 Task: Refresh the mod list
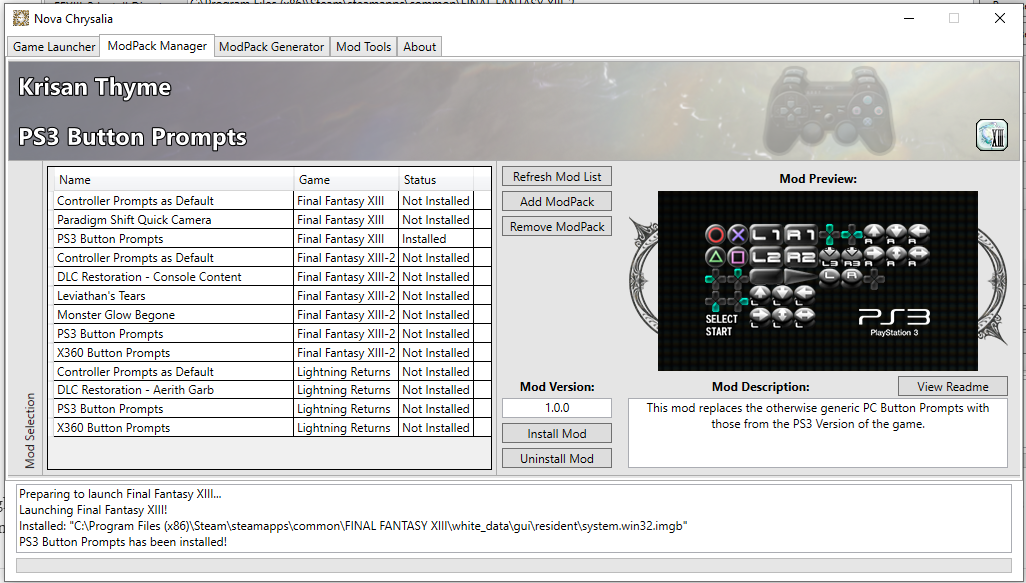coord(557,177)
